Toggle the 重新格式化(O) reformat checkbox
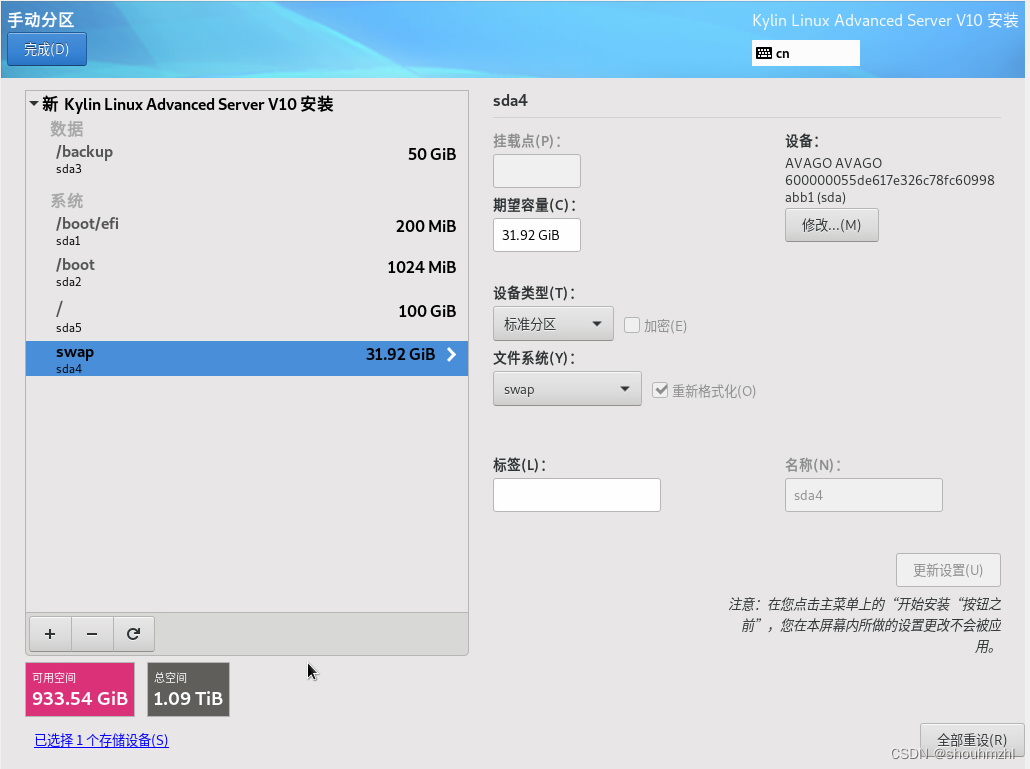This screenshot has width=1030, height=769. pos(660,390)
